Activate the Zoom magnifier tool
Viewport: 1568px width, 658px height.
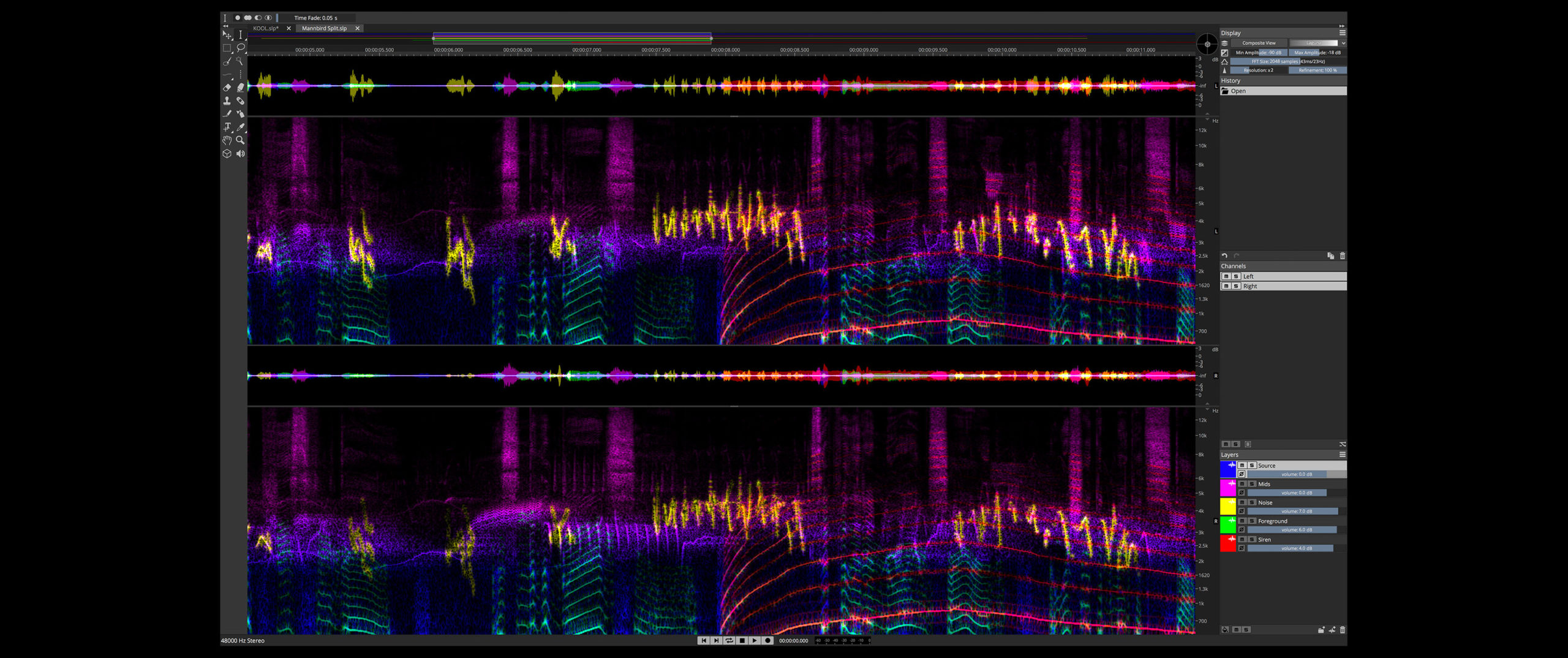pos(241,140)
